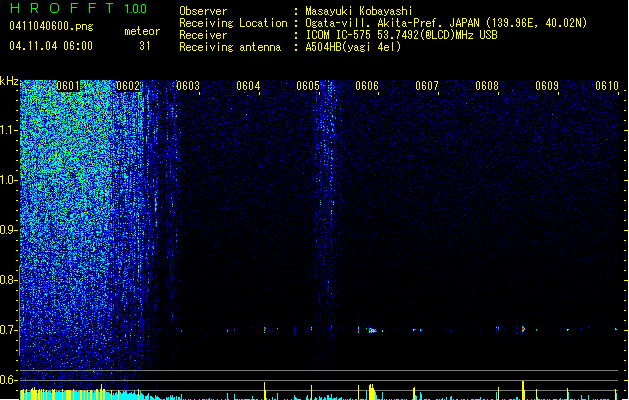Viewport: 629px width, 400px height.
Task: Click the 0610 time marker
Action: [x=607, y=86]
